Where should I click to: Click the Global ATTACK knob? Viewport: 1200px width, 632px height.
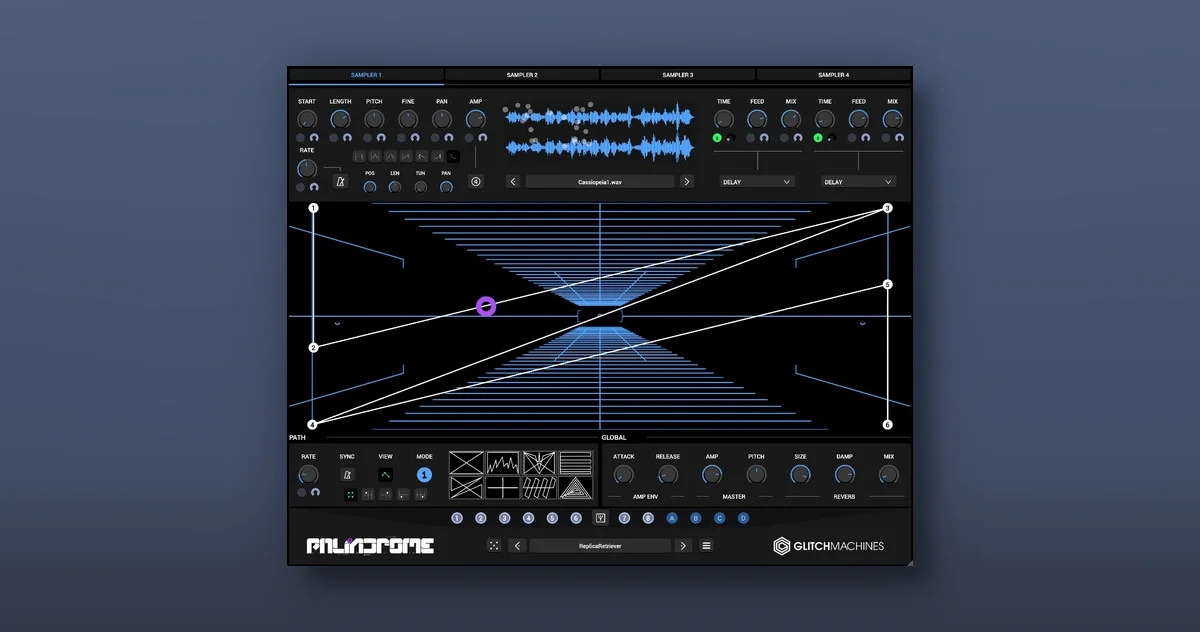623,475
